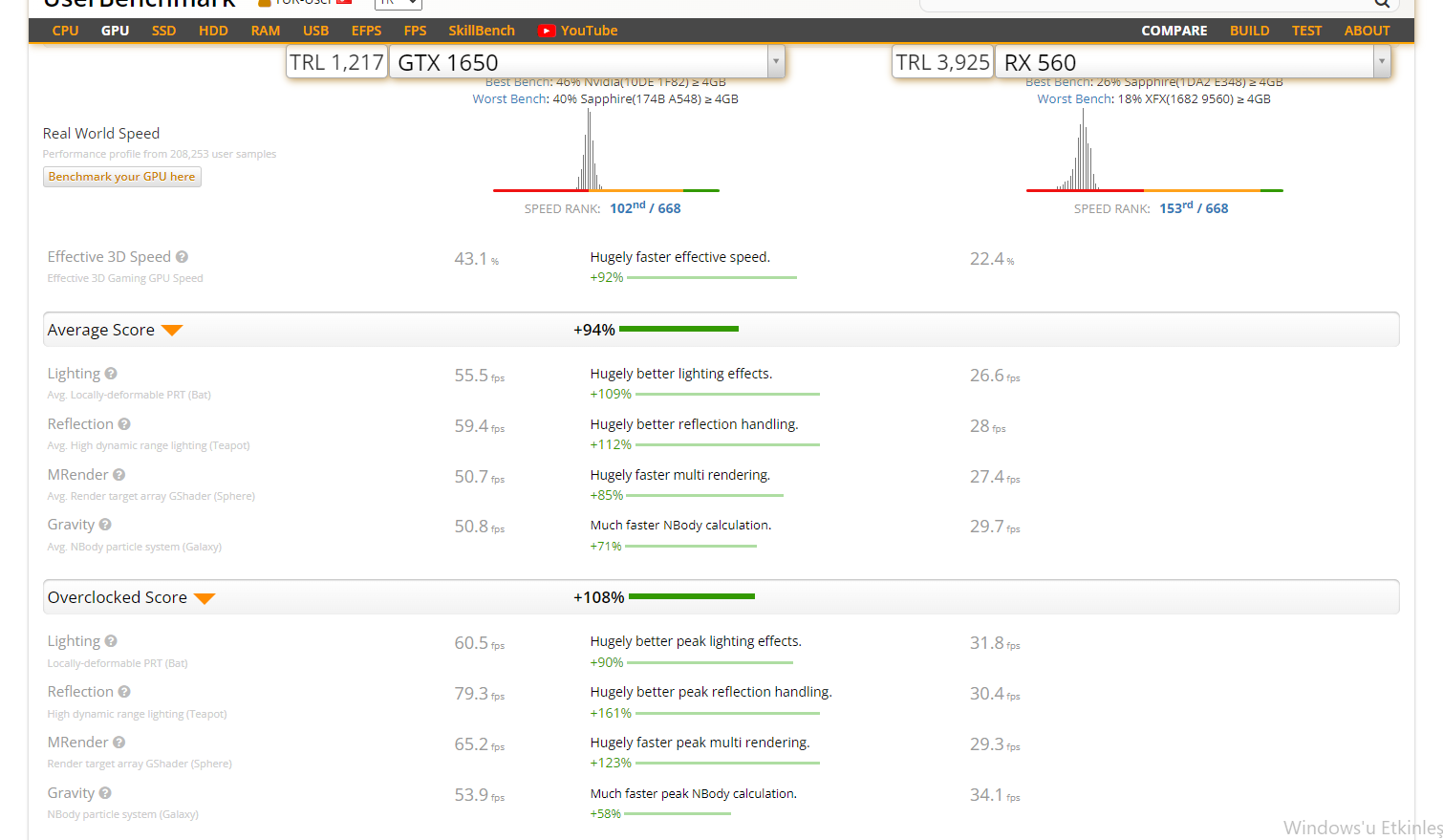
Task: Collapse the Overclocked Score section arrow
Action: [x=205, y=598]
